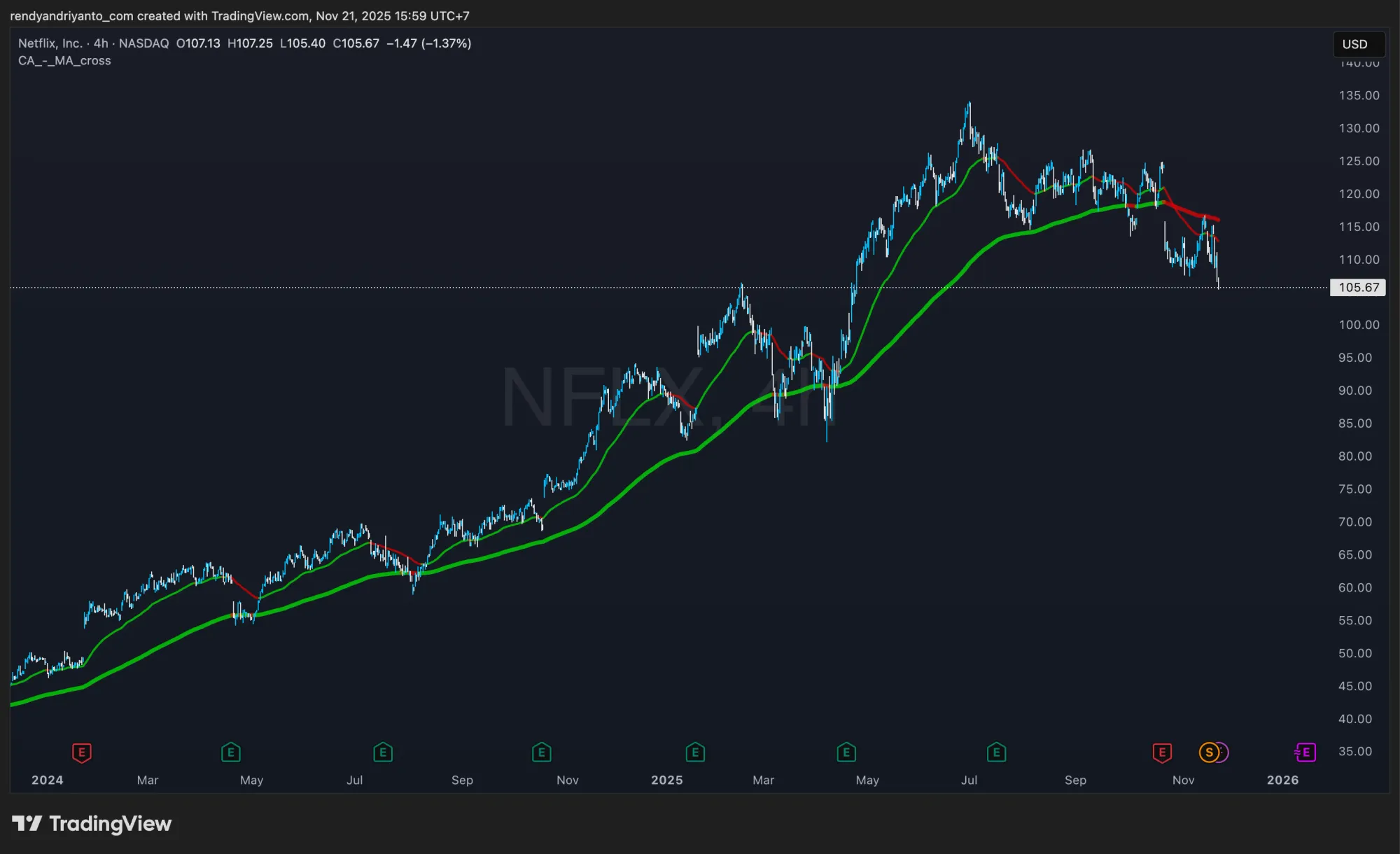This screenshot has height=854, width=1400.
Task: Click the green earnings marker near May 2024
Action: pyautogui.click(x=230, y=752)
